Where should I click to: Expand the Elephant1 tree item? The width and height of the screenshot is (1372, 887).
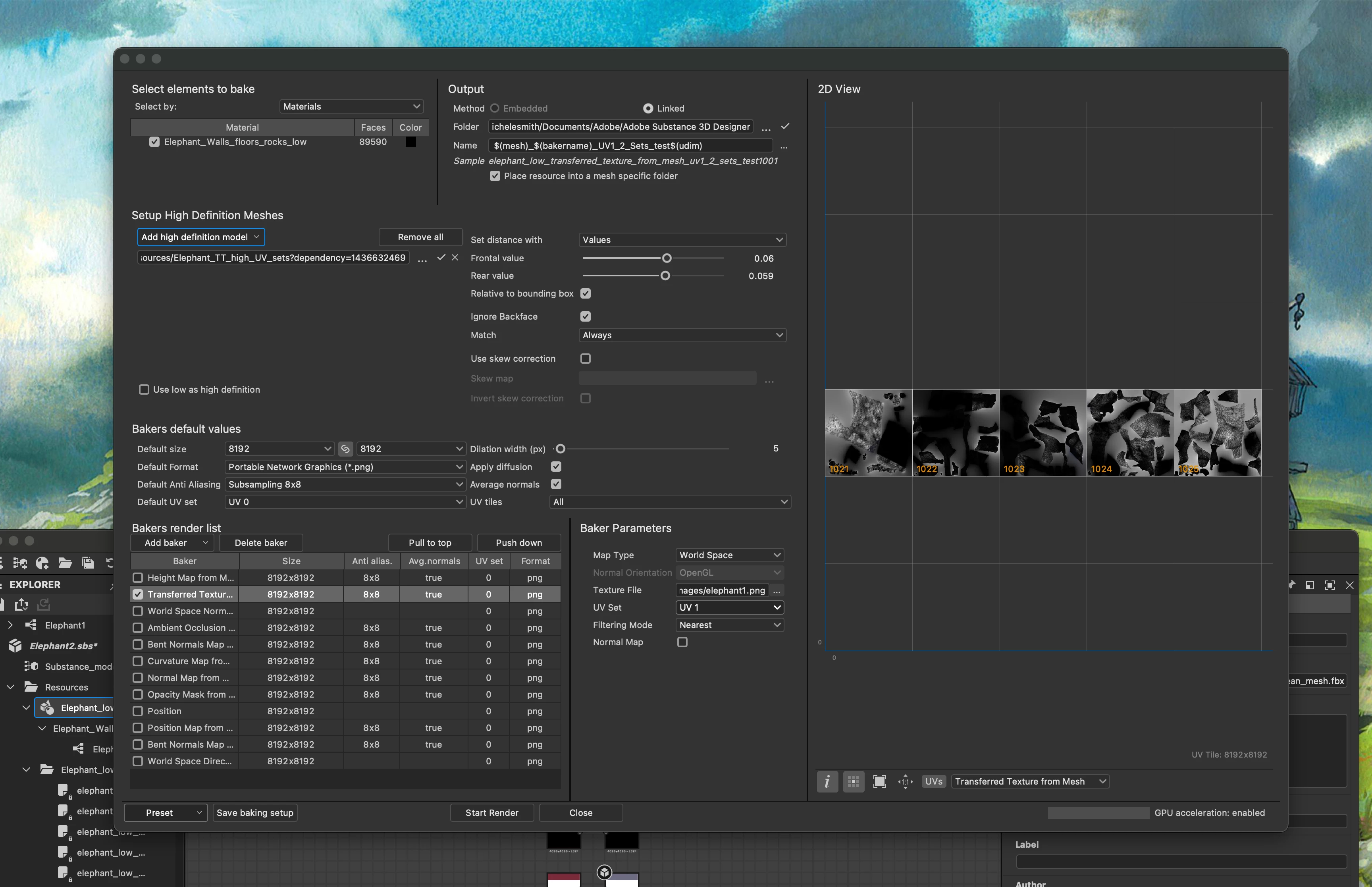(10, 625)
